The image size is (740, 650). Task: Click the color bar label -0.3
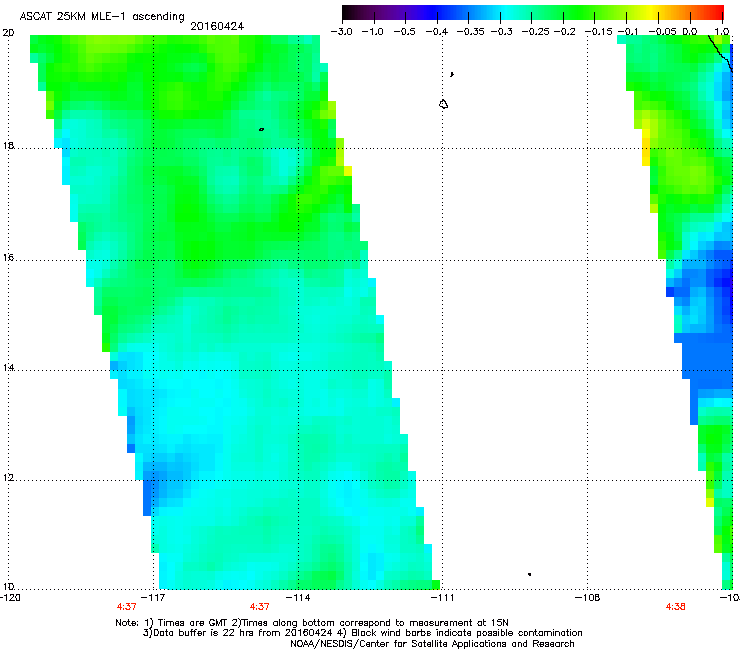tap(501, 32)
